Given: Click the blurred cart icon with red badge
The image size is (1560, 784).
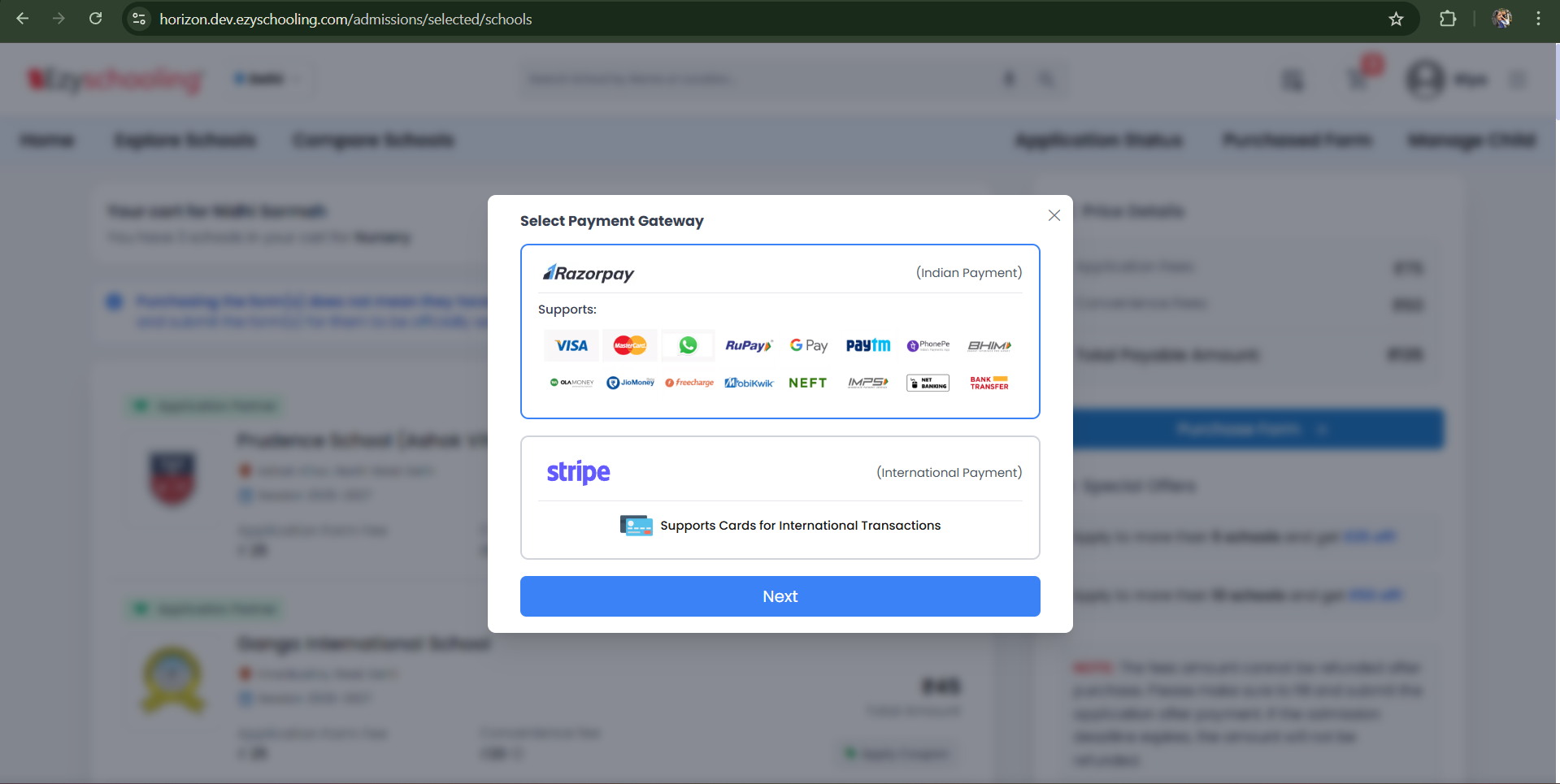Looking at the screenshot, I should pos(1362,76).
